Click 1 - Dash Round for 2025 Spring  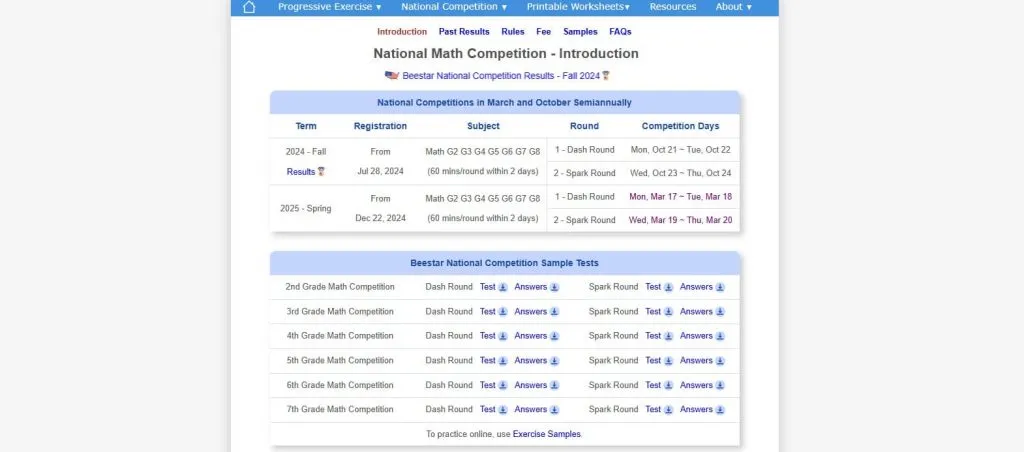click(584, 197)
